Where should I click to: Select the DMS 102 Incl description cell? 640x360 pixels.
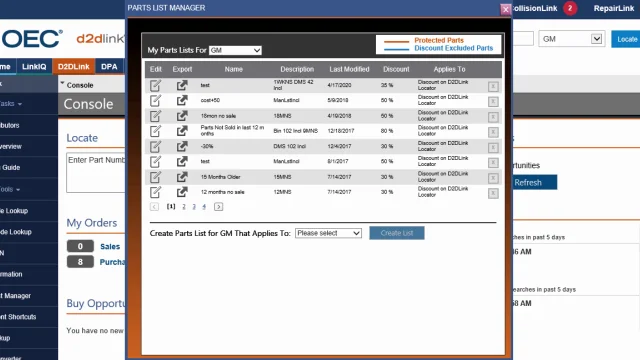[289, 146]
